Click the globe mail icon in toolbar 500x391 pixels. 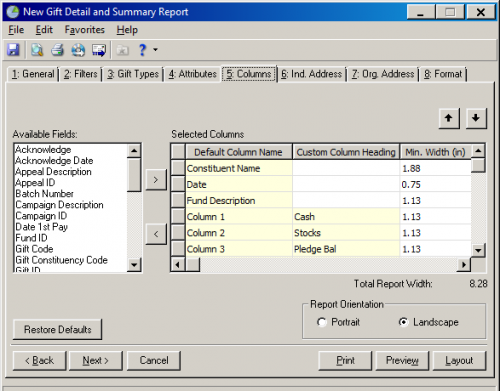[78, 50]
